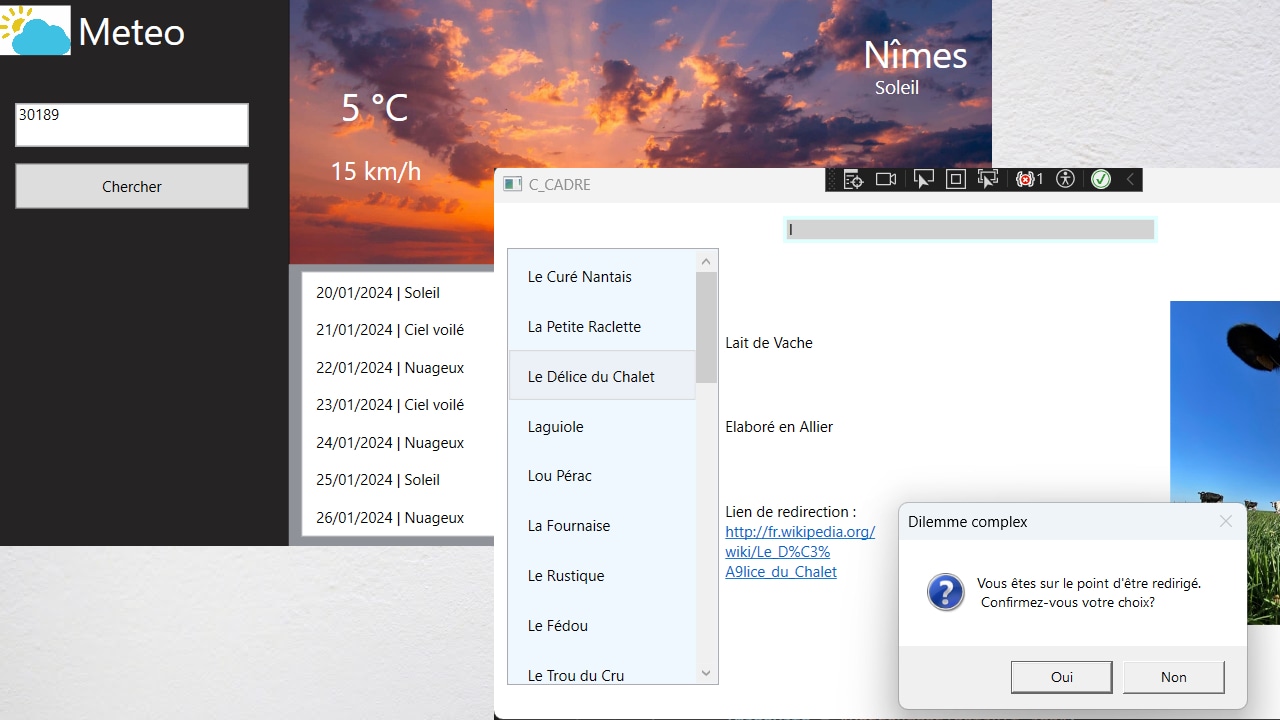1280x720 pixels.
Task: Click the blue question mark dialog icon
Action: click(x=945, y=592)
